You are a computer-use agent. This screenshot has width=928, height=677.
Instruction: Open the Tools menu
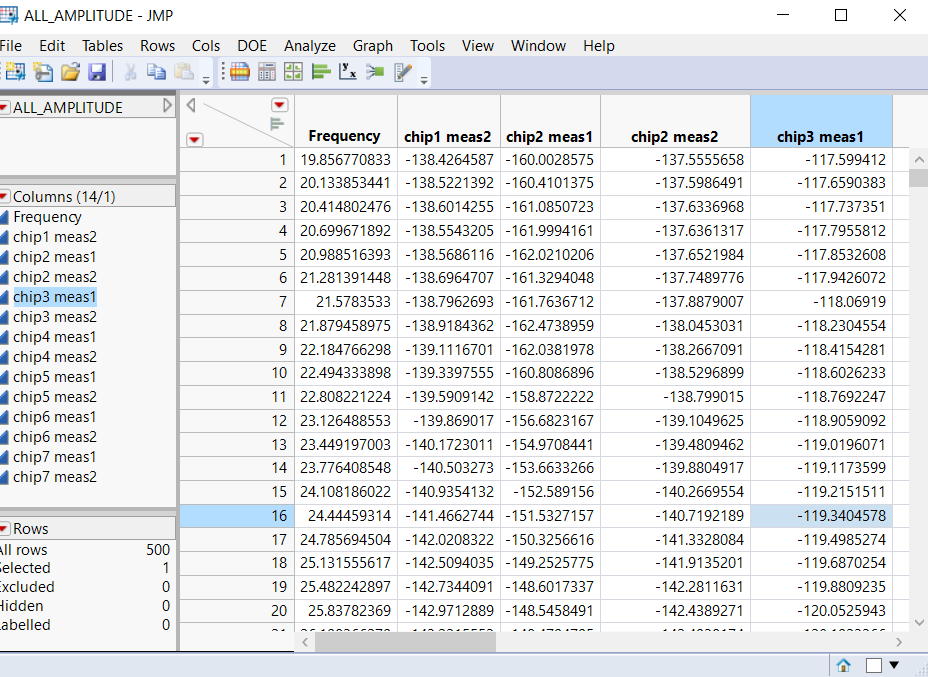tap(427, 46)
